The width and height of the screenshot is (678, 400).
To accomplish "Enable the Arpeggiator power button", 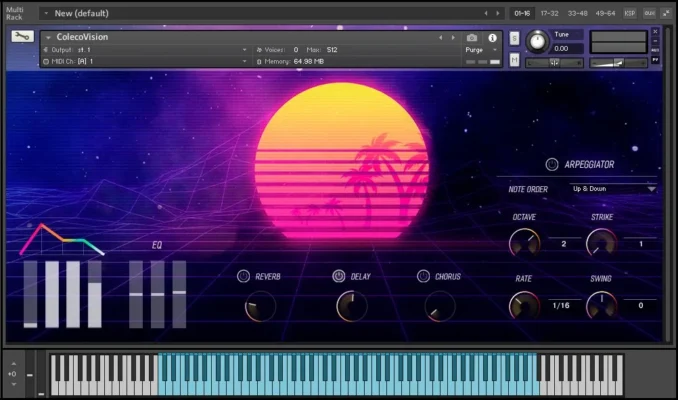I will [x=551, y=164].
